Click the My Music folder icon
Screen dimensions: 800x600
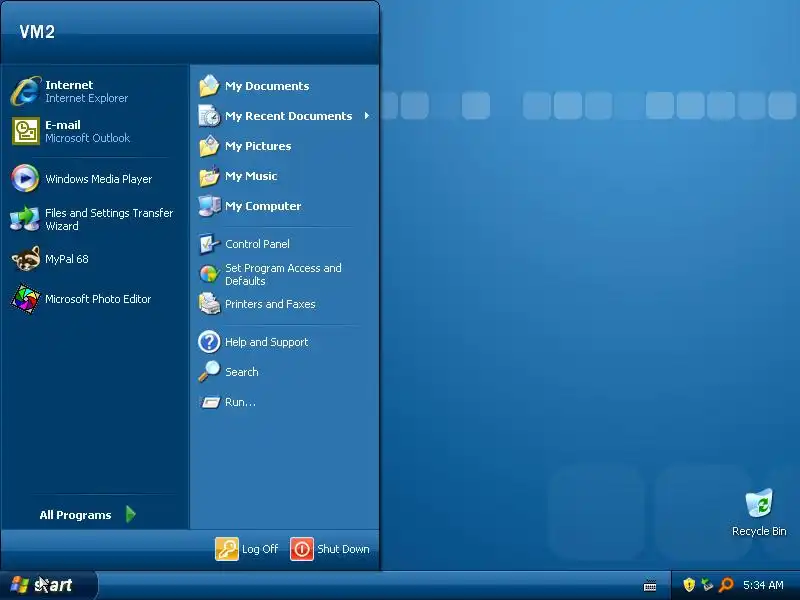pyautogui.click(x=209, y=176)
